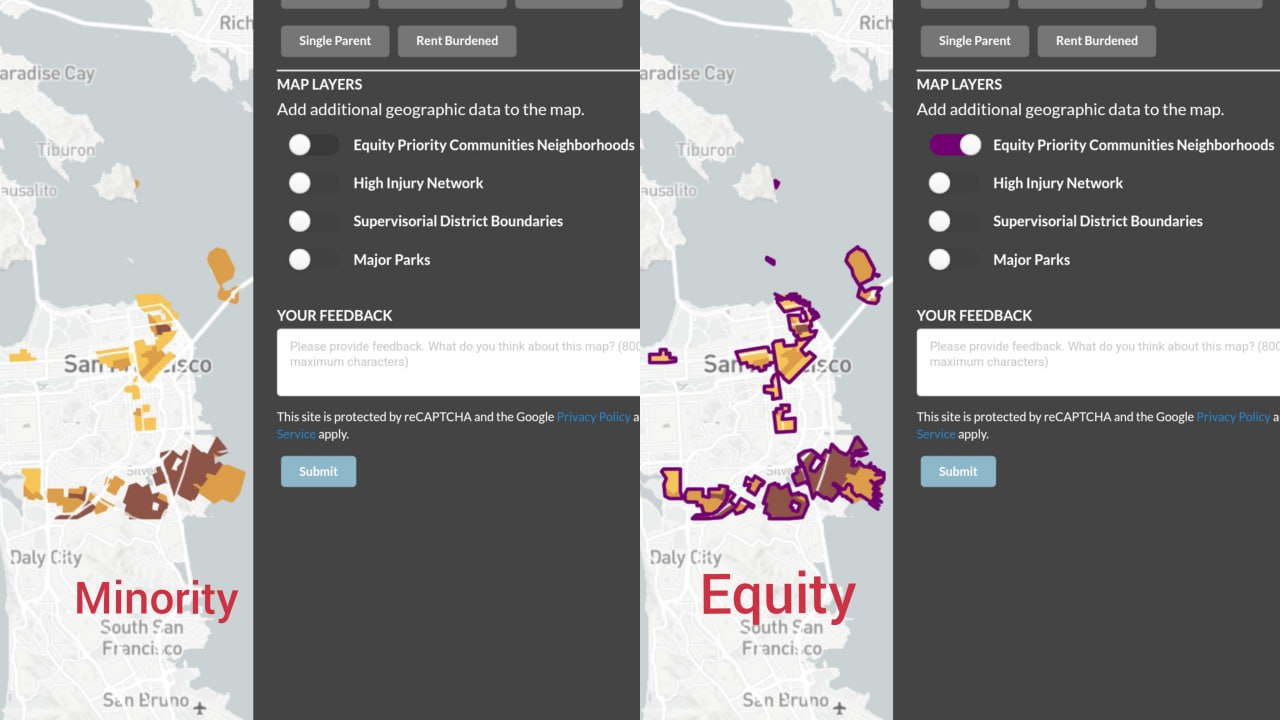The image size is (1280, 720).
Task: Toggle Supervisorial District Boundaries in left panel
Action: (x=313, y=221)
